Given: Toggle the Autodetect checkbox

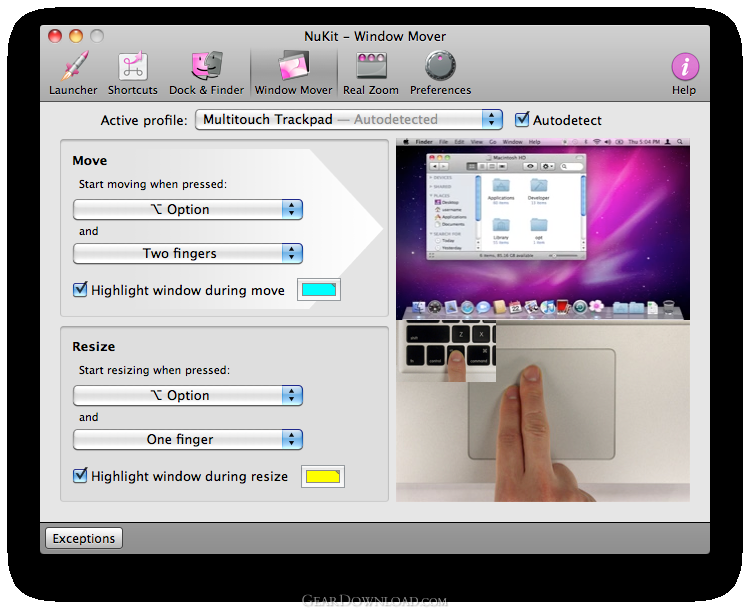Looking at the screenshot, I should (522, 120).
